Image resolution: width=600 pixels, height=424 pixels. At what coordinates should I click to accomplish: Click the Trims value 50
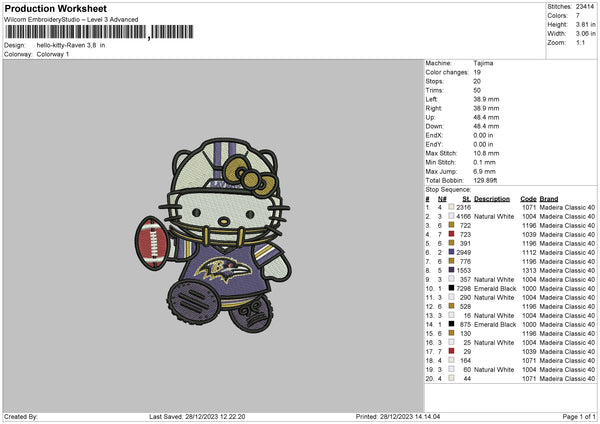[477, 90]
